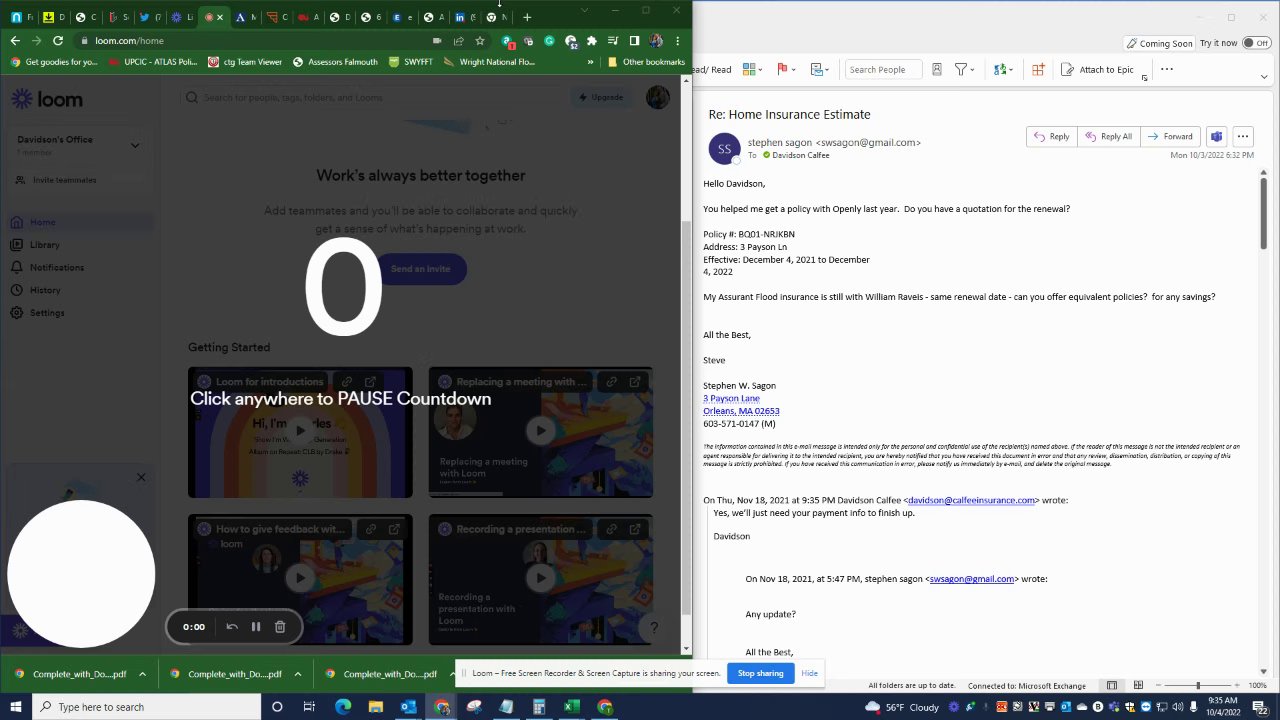Click the davidson@calfeeinsurance.com email link
Screen dimensions: 1280x720
pyautogui.click(x=971, y=500)
